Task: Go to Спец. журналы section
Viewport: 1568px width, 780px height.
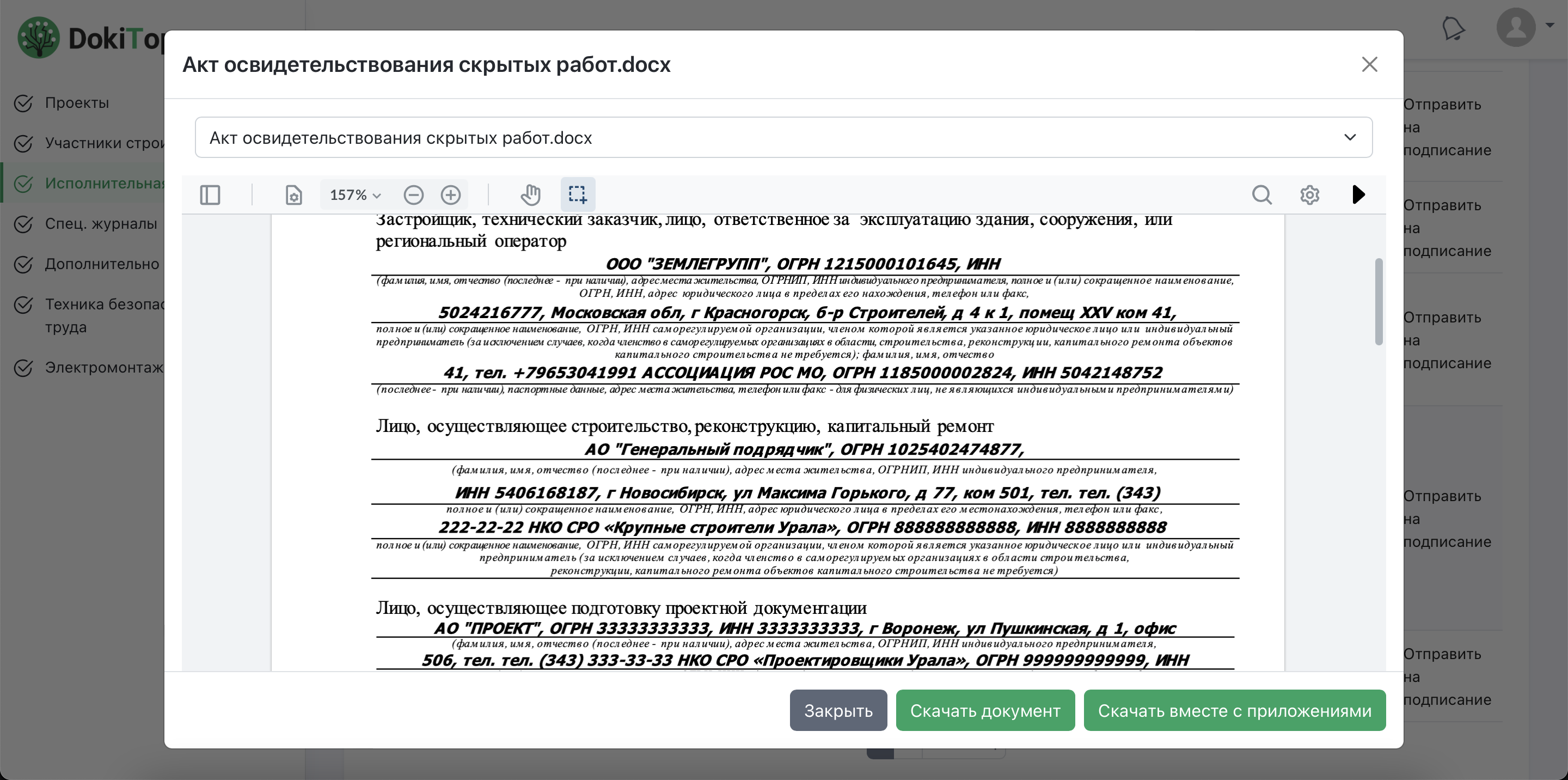Action: [x=100, y=224]
